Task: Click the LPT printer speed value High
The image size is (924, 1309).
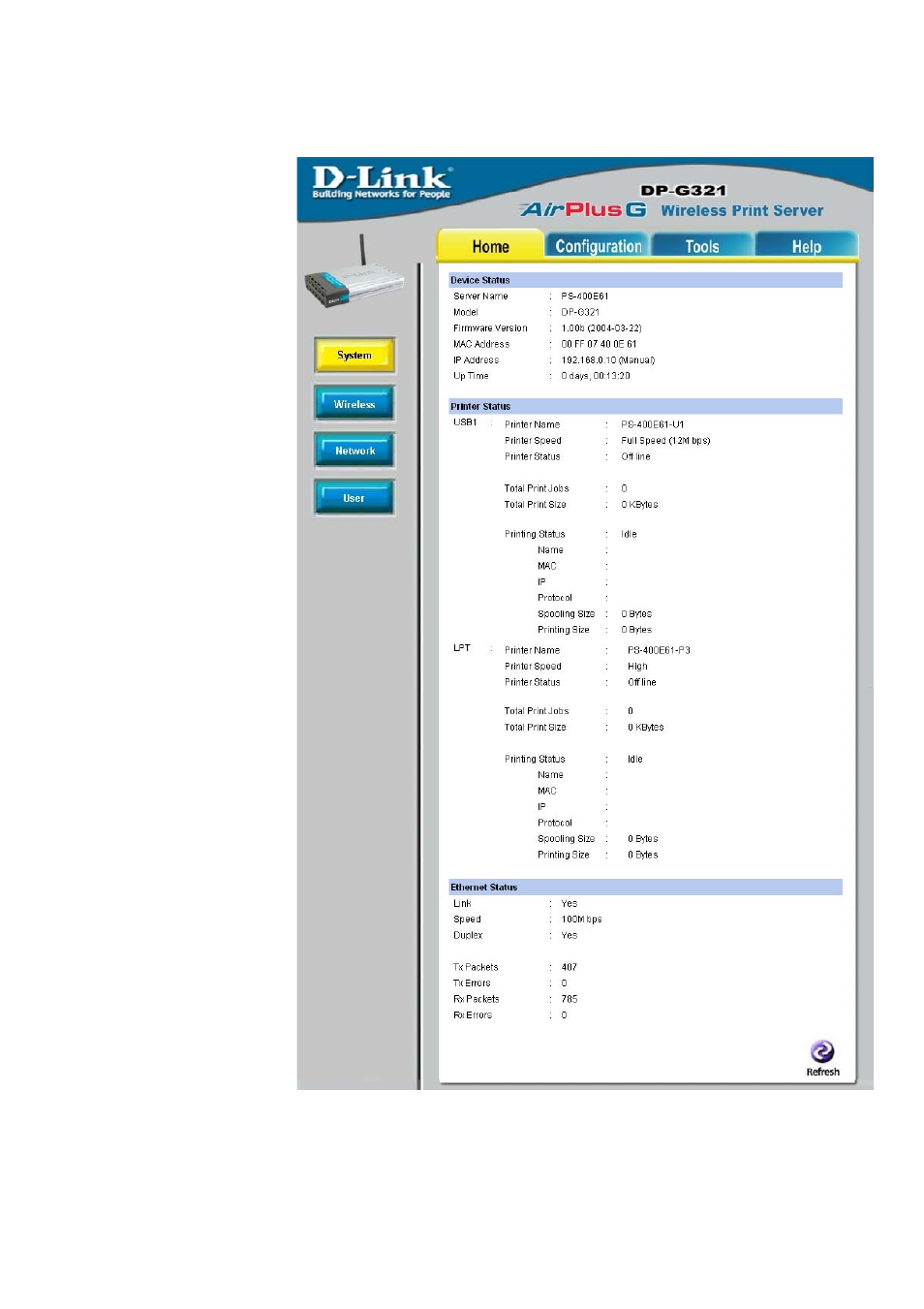Action: (x=637, y=667)
